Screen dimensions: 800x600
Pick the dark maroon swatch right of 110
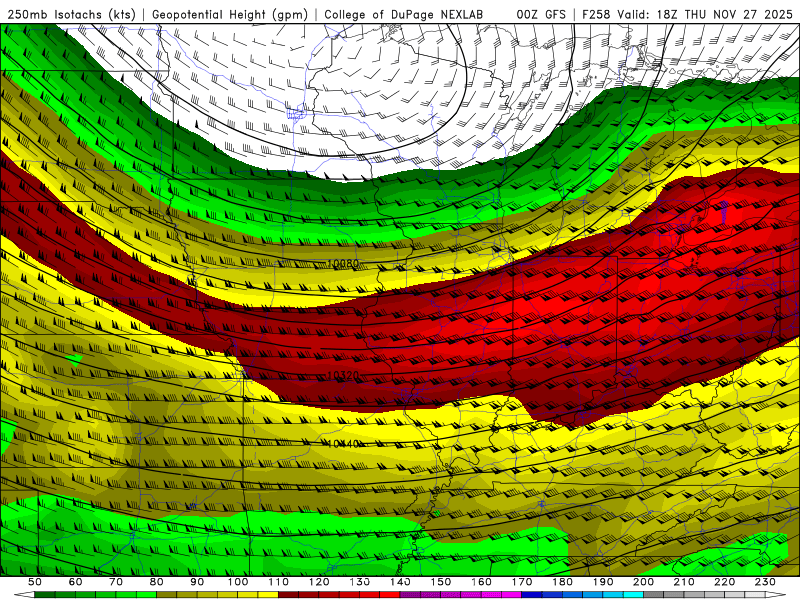(x=289, y=595)
